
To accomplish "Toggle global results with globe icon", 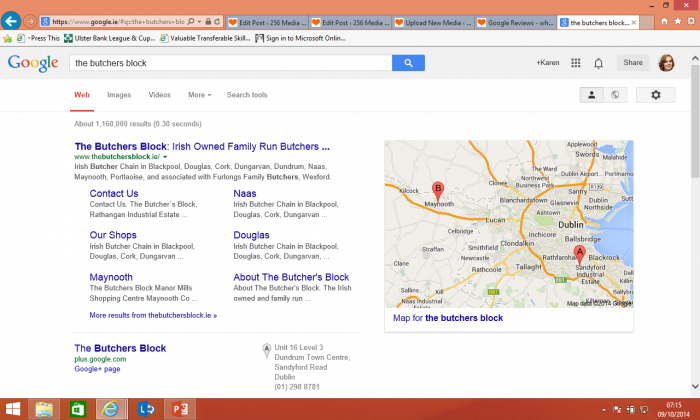I will (x=615, y=95).
